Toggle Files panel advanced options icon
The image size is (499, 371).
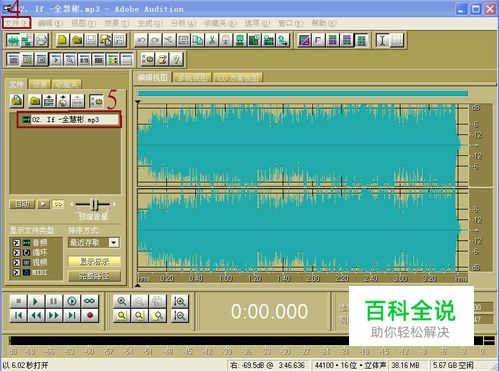[96, 101]
